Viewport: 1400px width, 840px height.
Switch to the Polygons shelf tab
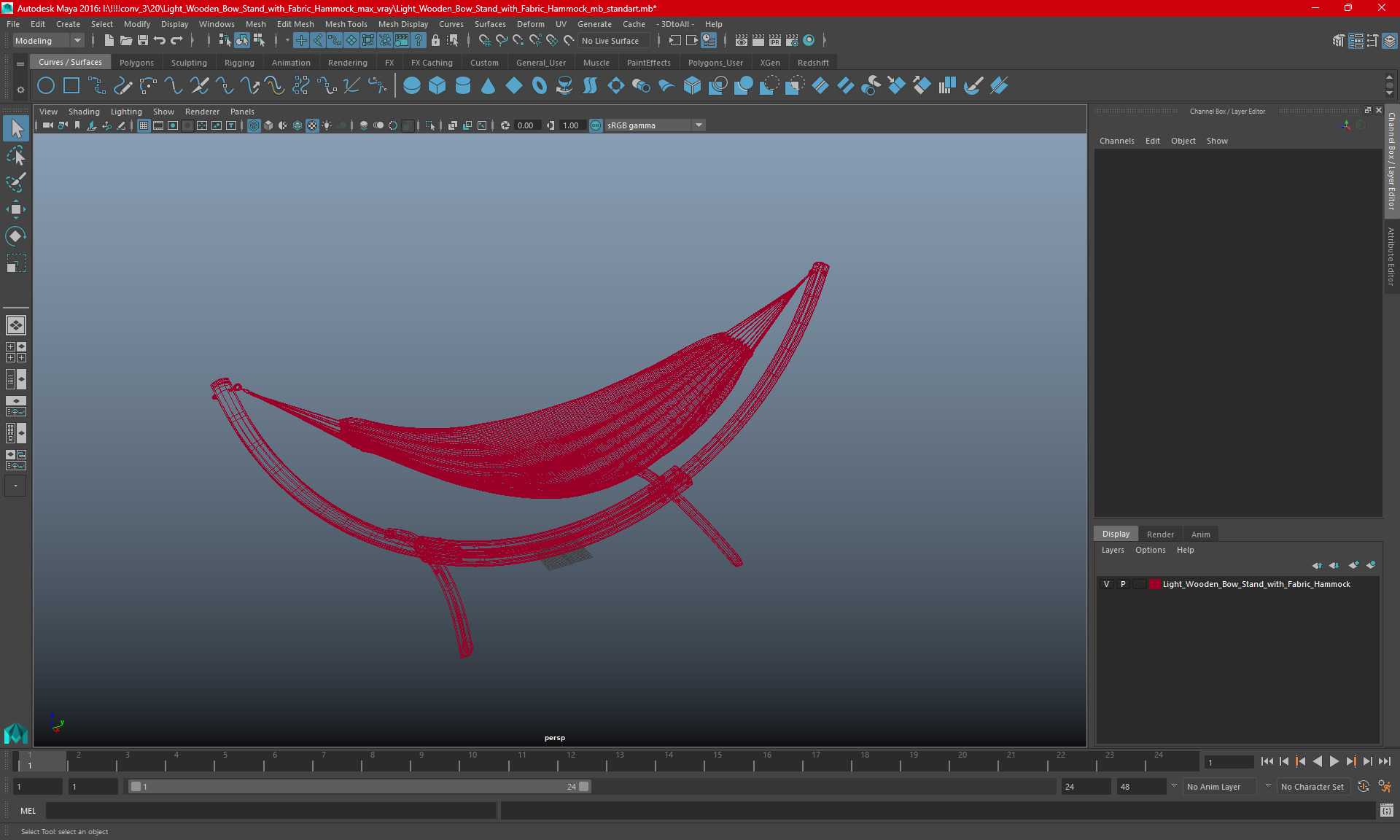tap(136, 63)
